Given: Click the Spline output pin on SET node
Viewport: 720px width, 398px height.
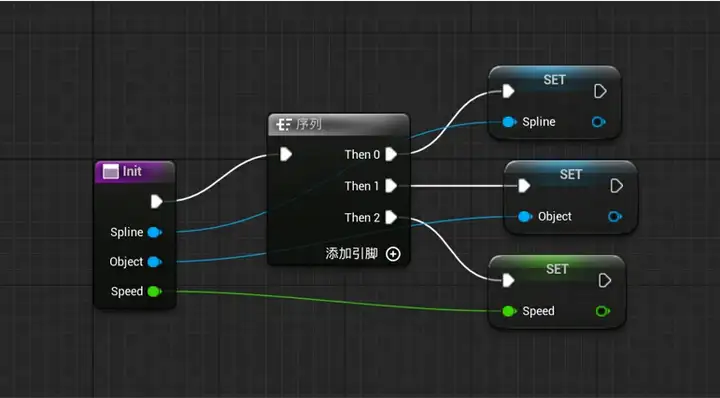Looking at the screenshot, I should [x=598, y=122].
